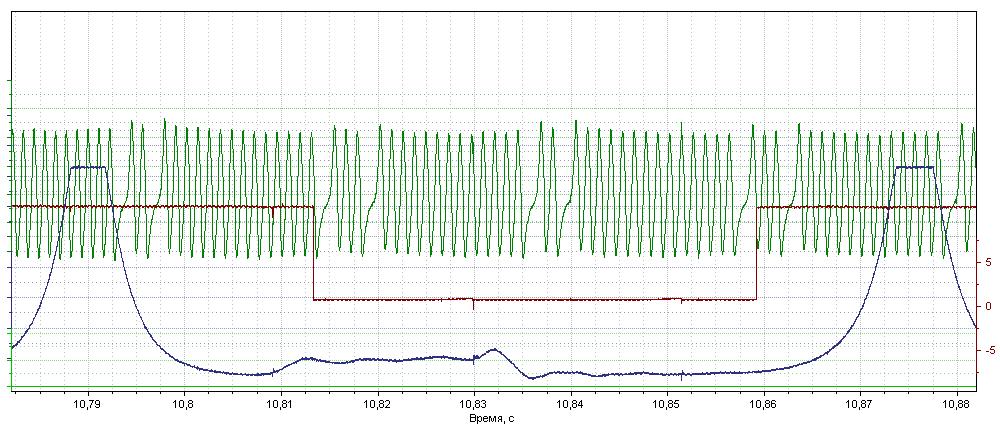Click the axis title "Время, с"
1000x426 pixels.
pos(490,418)
